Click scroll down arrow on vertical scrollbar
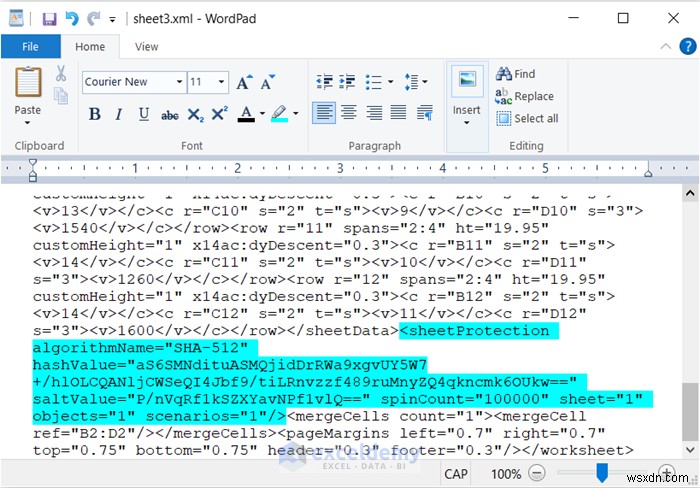700x488 pixels. coord(690,449)
